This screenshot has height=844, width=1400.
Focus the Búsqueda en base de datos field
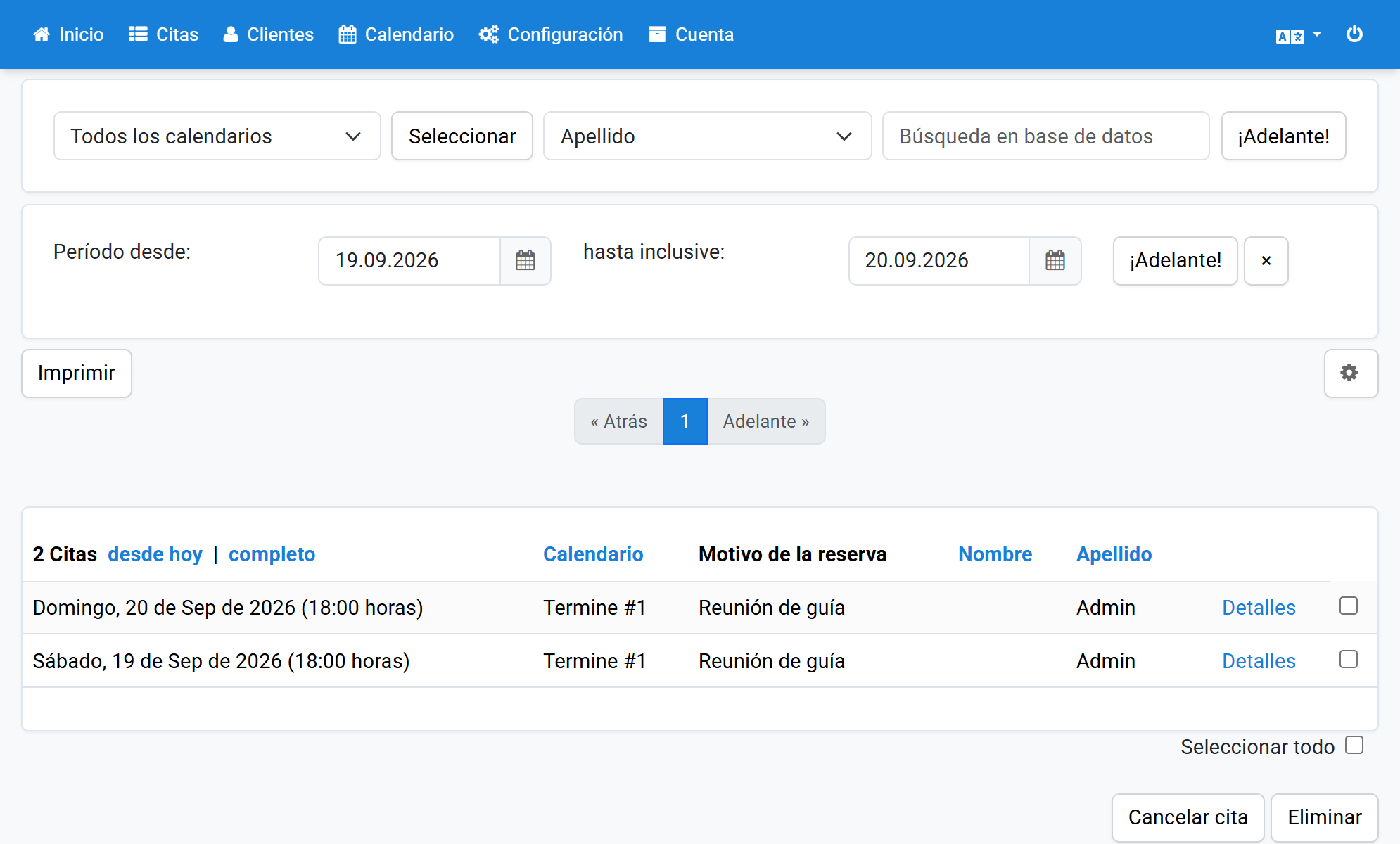(x=1046, y=136)
